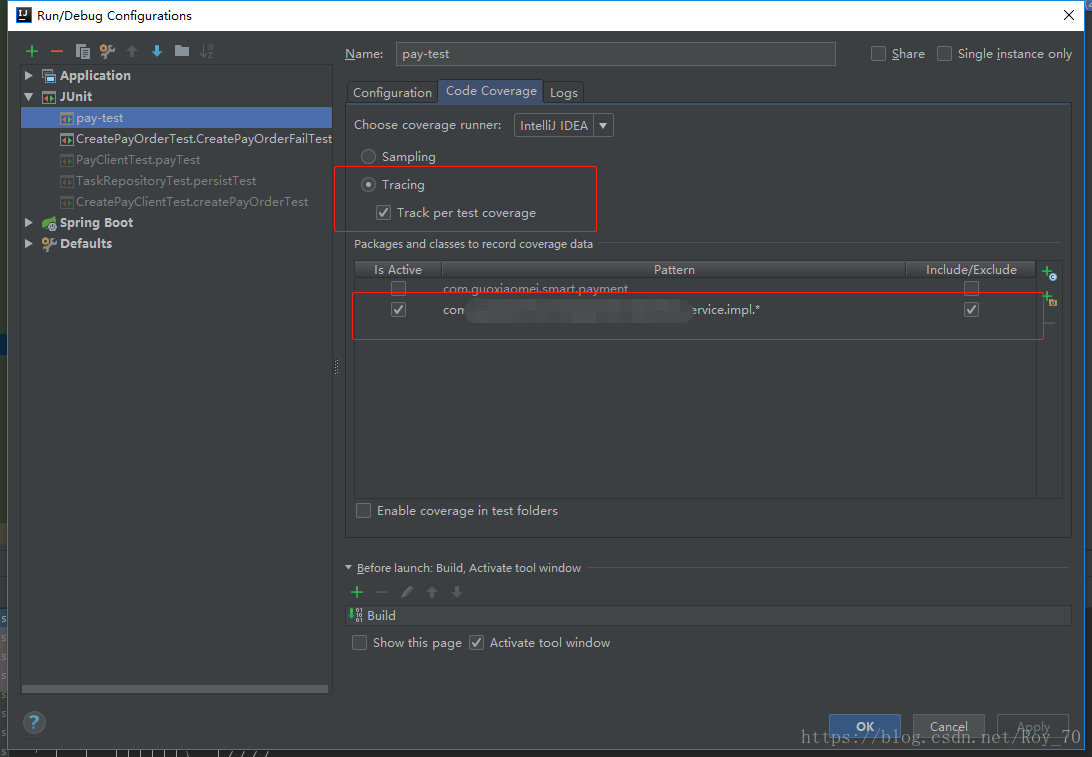This screenshot has height=757, width=1092.
Task: Toggle Single instance only
Action: coord(944,54)
